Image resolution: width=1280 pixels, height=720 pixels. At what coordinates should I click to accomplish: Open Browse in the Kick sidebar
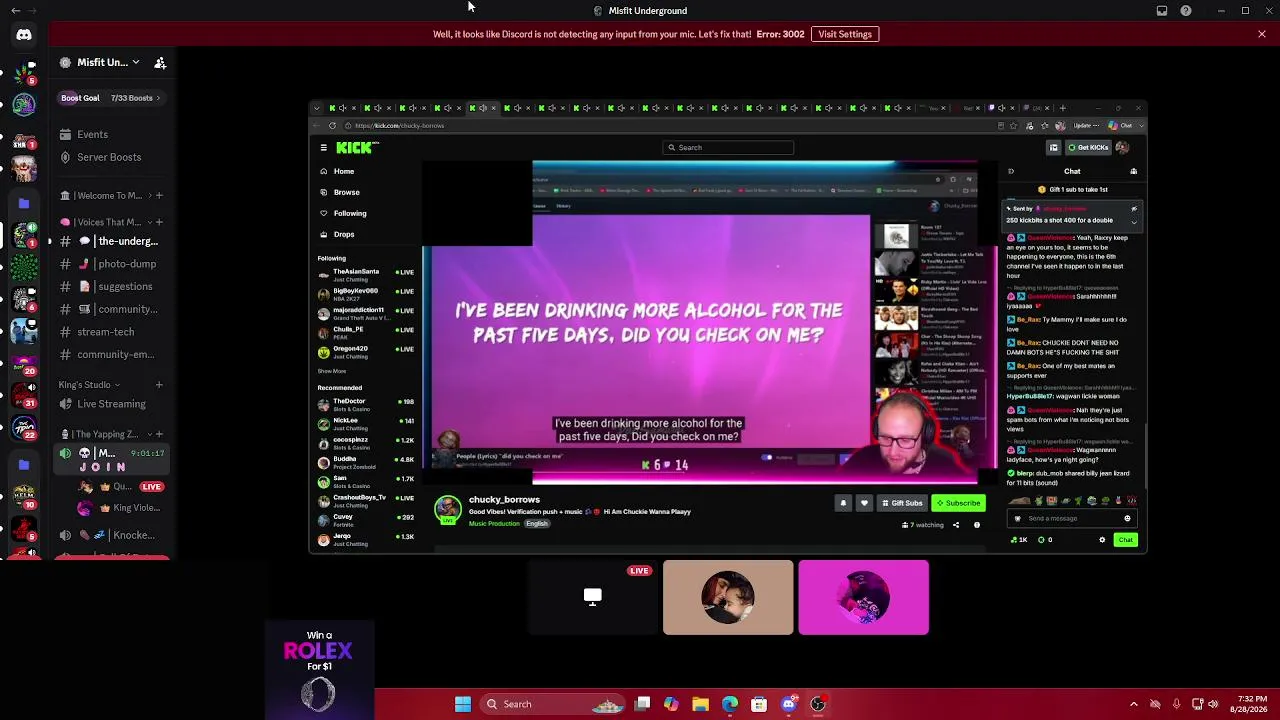(339, 192)
